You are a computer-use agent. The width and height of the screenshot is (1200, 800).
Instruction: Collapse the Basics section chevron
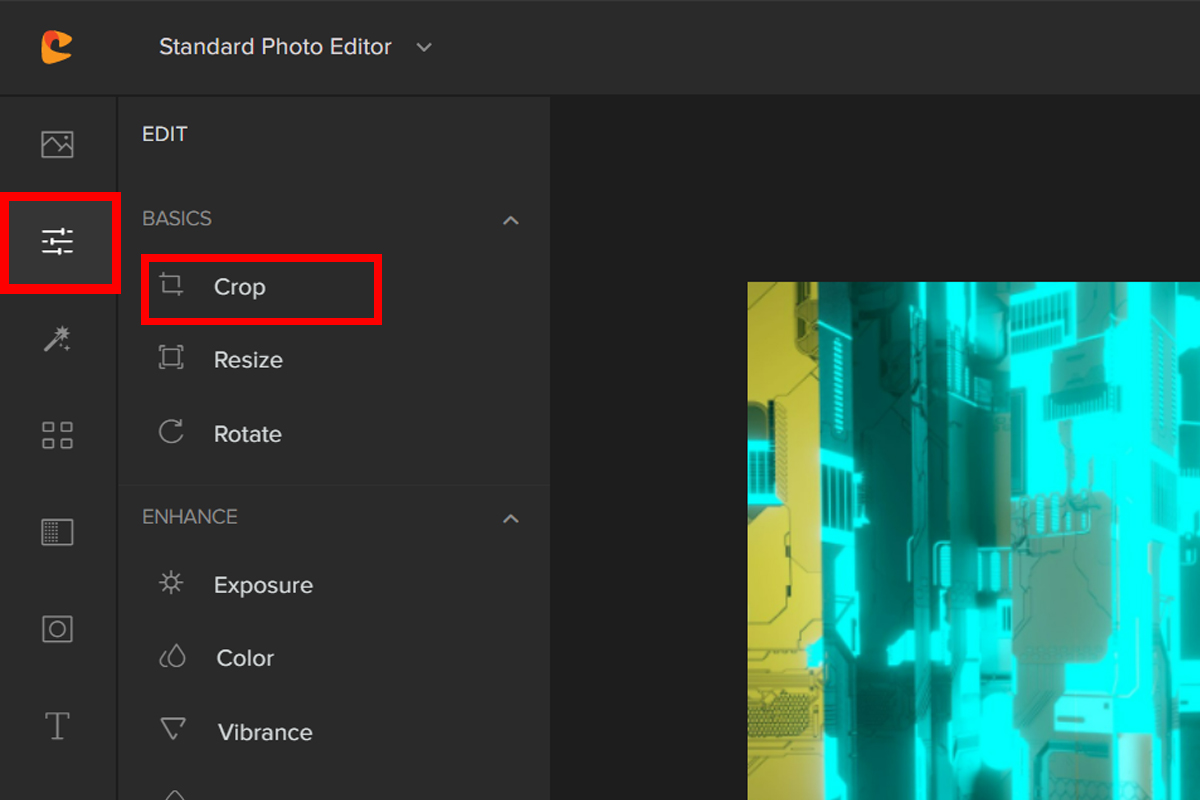[x=511, y=219]
